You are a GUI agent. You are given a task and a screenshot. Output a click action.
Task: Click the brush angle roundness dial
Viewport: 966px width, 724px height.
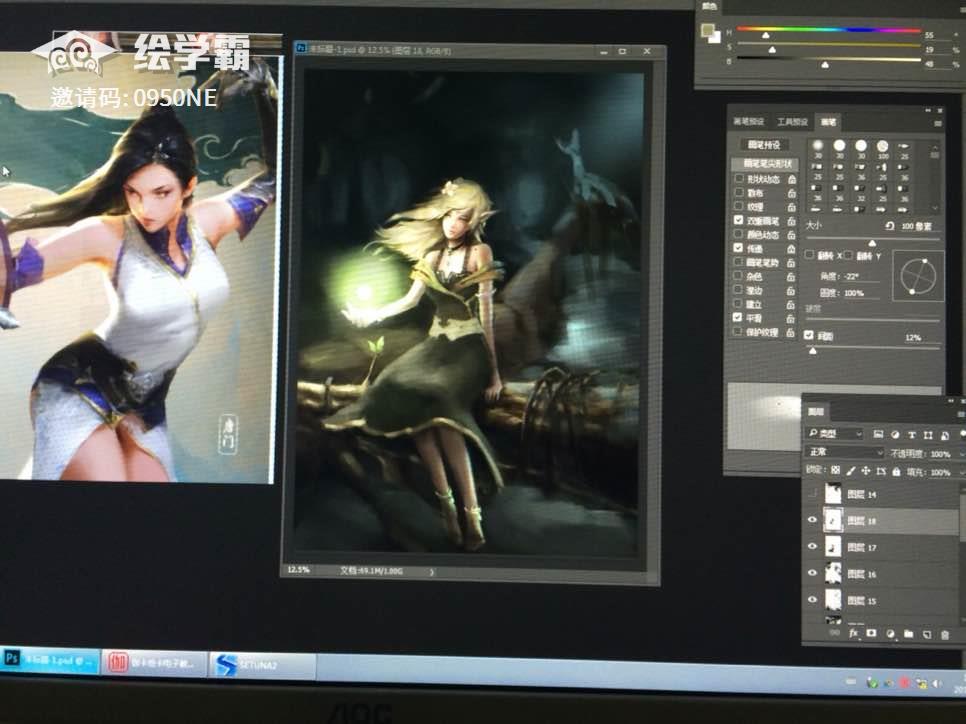pos(917,275)
